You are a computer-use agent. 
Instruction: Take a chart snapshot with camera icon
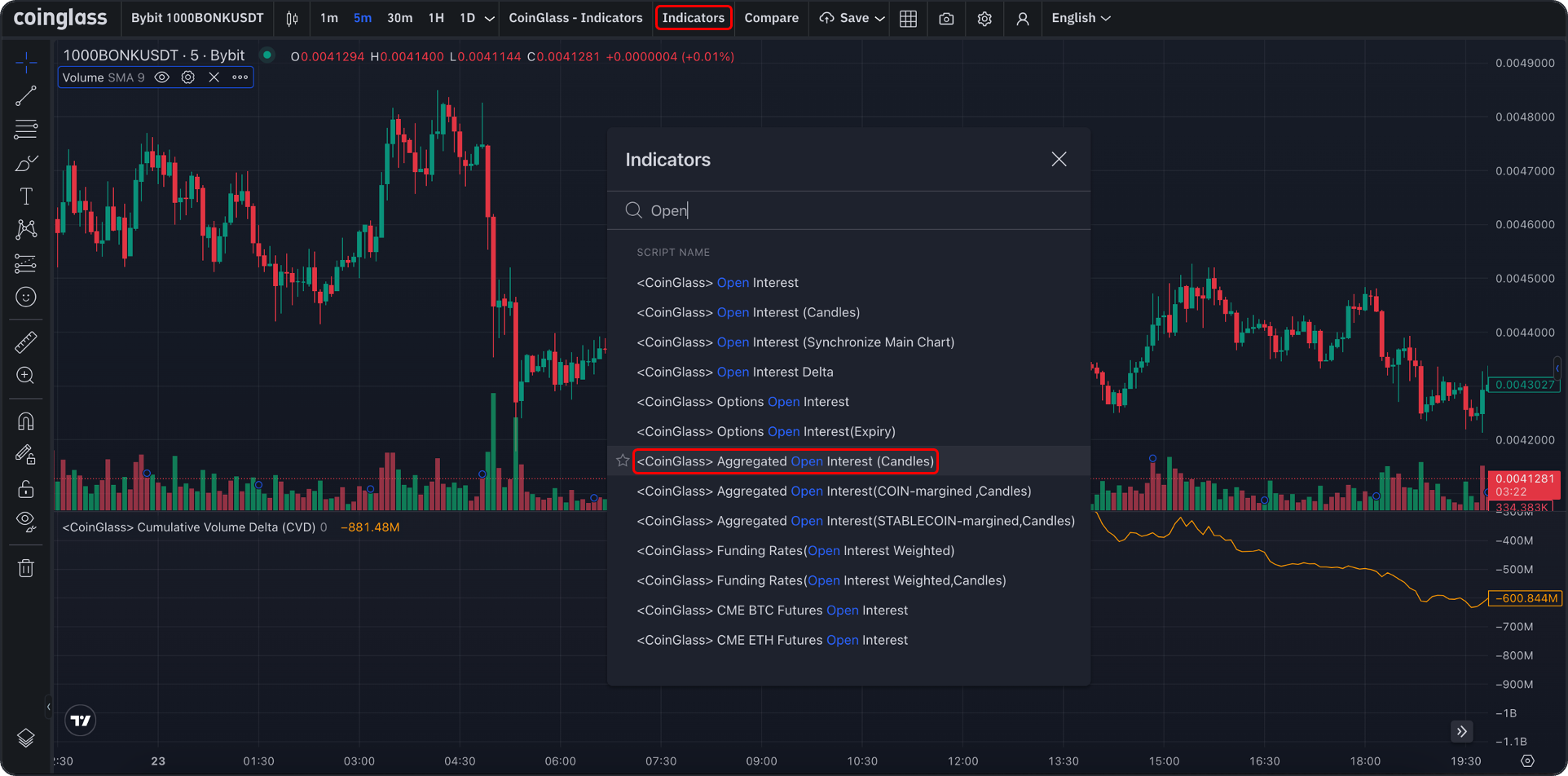(x=946, y=18)
